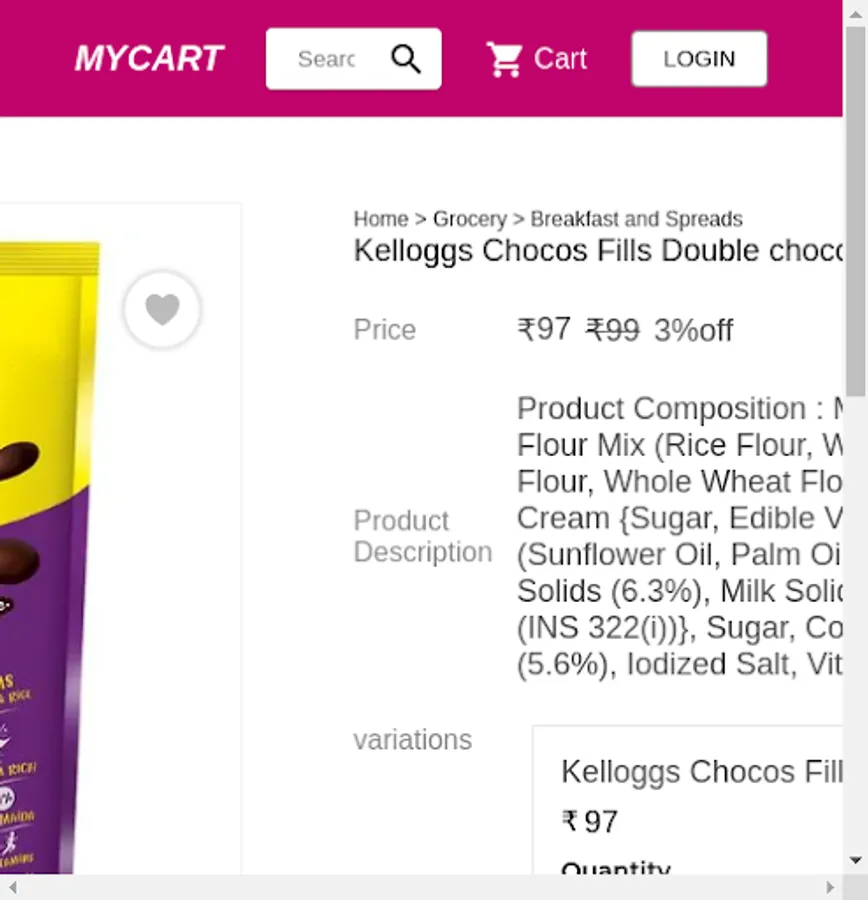The height and width of the screenshot is (900, 868).
Task: Click the magnifier search icon
Action: [x=406, y=59]
